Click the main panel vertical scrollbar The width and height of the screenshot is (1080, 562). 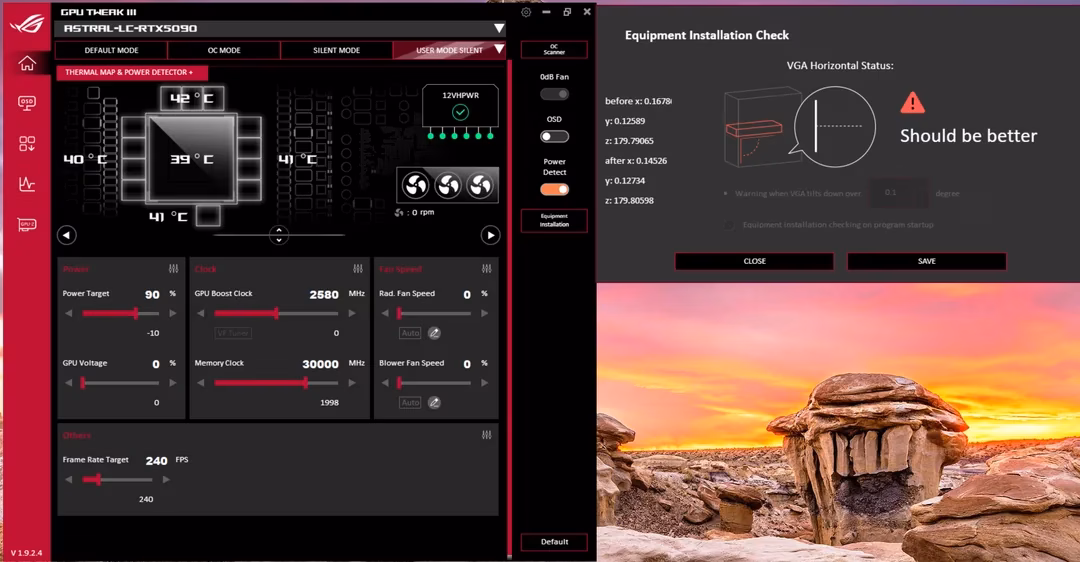(510, 308)
